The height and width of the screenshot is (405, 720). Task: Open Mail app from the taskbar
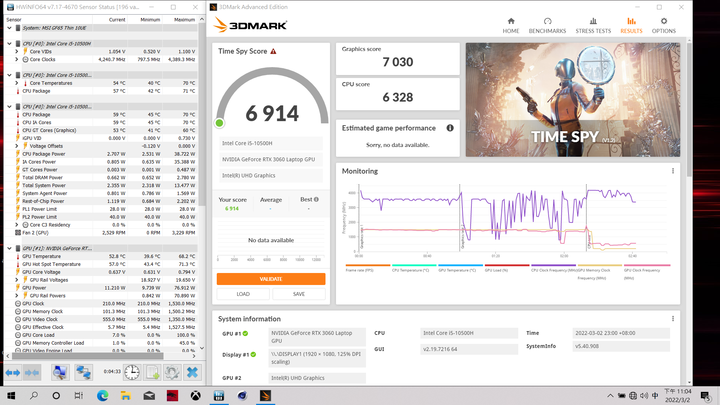tap(149, 395)
